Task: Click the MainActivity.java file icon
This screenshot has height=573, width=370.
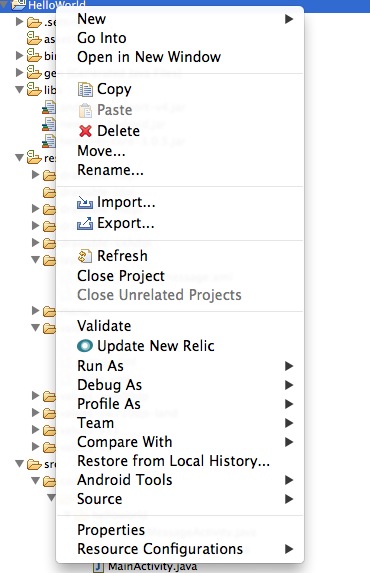Action: pos(98,568)
